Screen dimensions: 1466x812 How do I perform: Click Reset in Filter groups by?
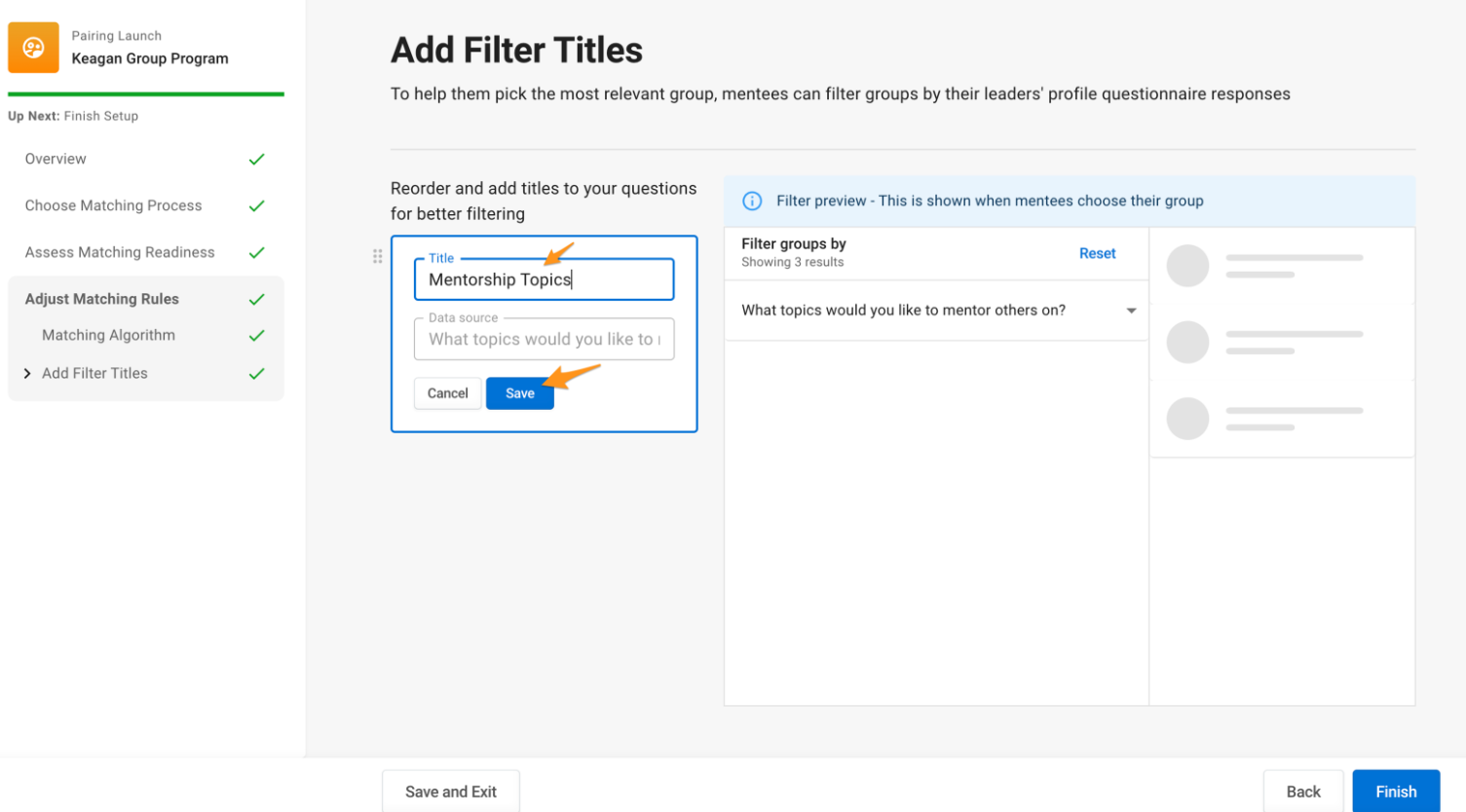click(1097, 253)
